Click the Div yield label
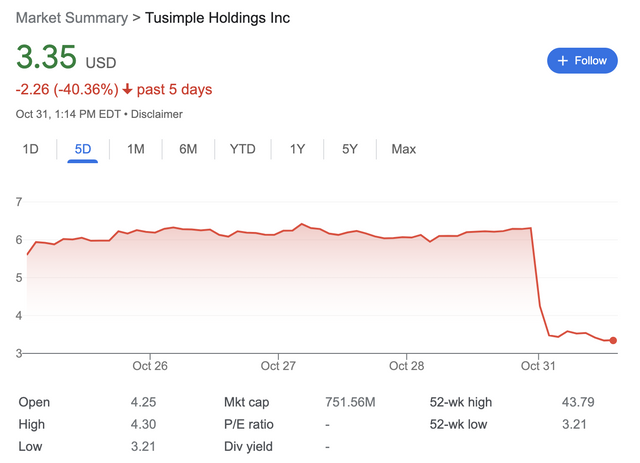 click(248, 447)
